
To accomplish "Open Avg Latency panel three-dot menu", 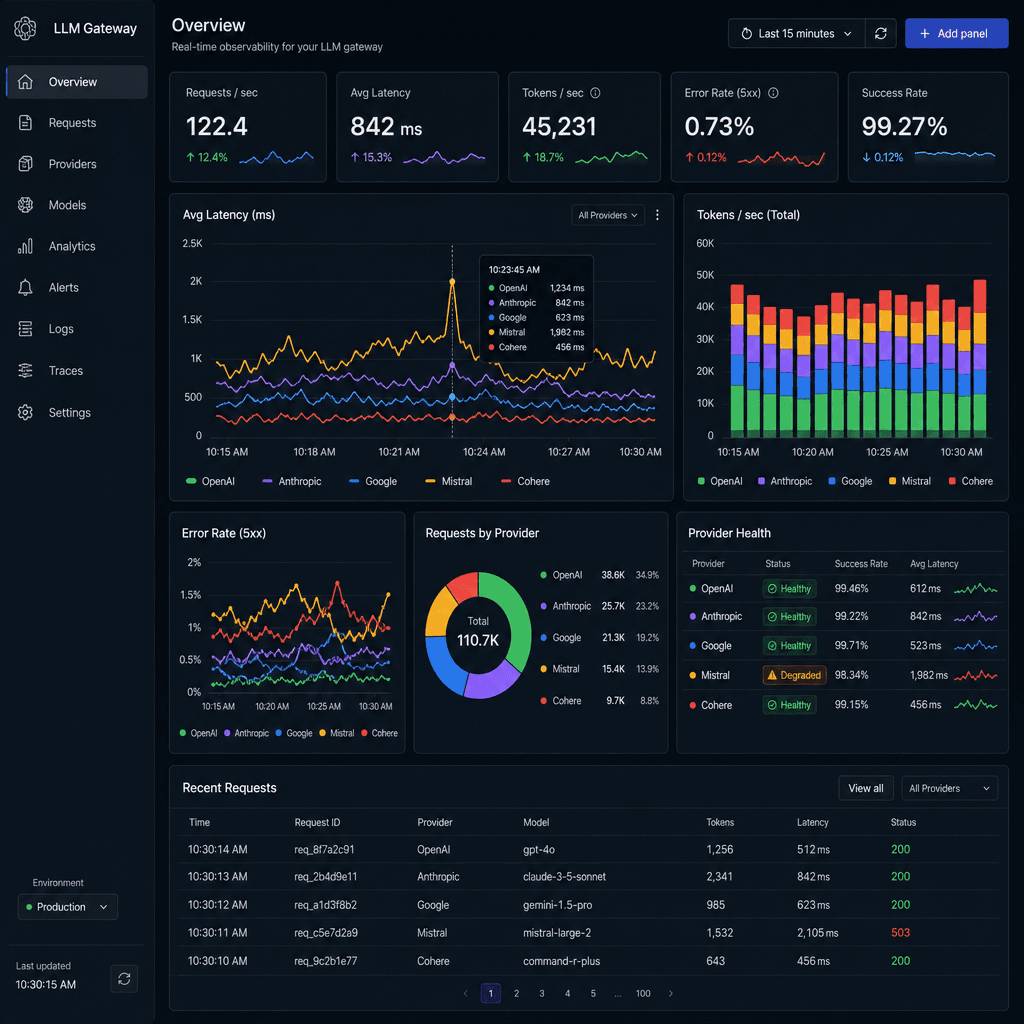I will coord(657,215).
